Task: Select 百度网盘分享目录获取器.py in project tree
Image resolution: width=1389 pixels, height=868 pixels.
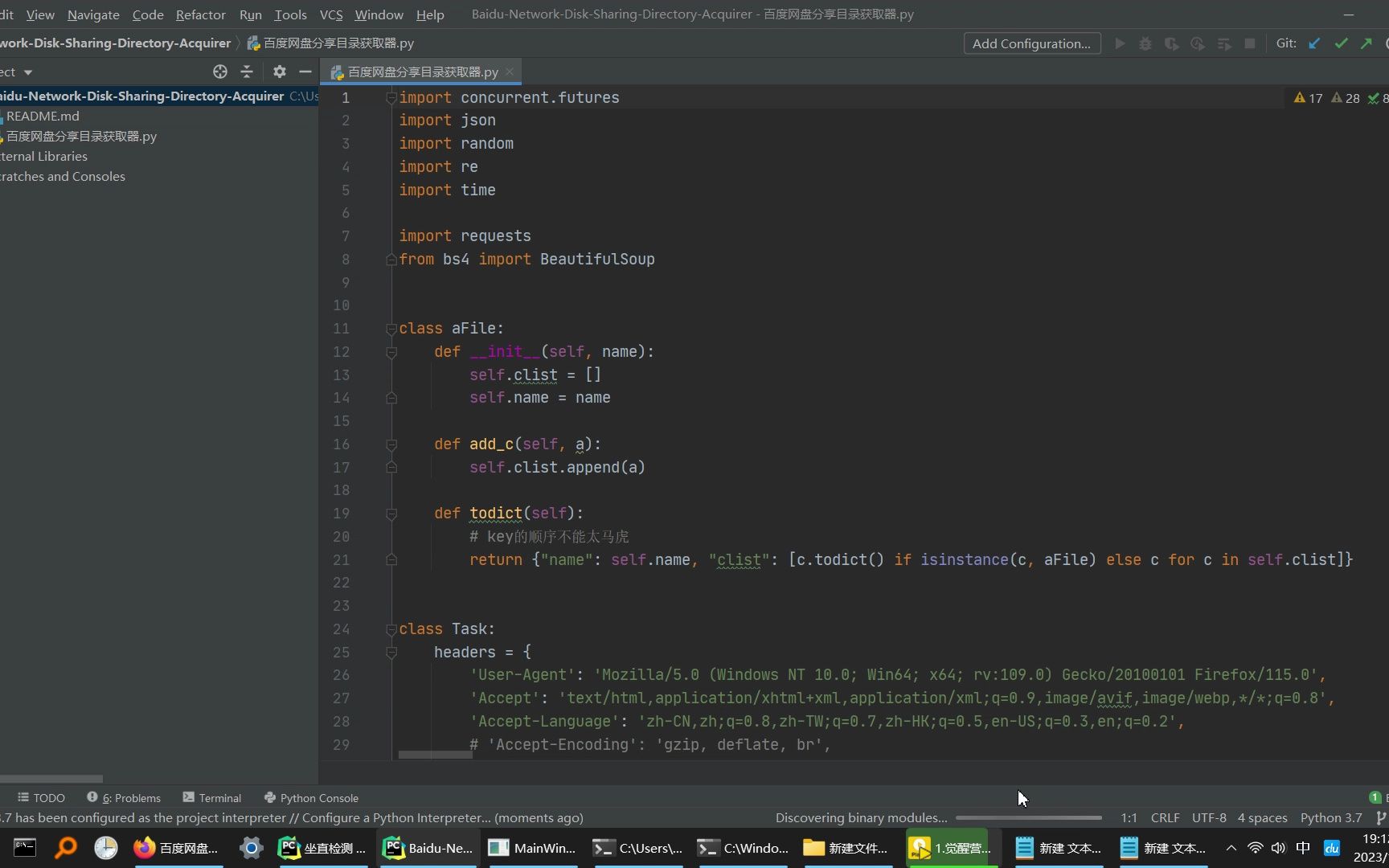Action: pos(81,136)
